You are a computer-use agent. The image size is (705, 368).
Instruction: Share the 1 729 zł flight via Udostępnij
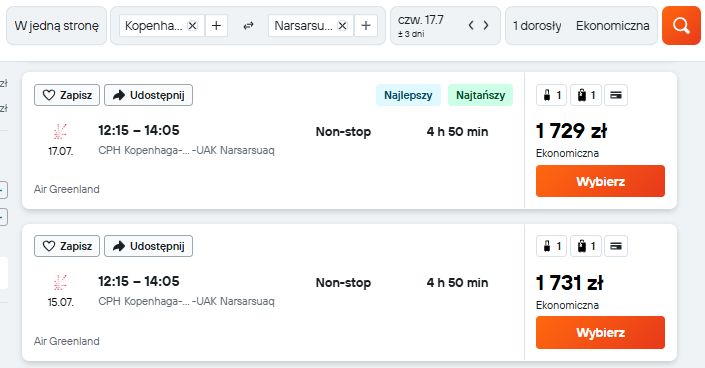(148, 95)
